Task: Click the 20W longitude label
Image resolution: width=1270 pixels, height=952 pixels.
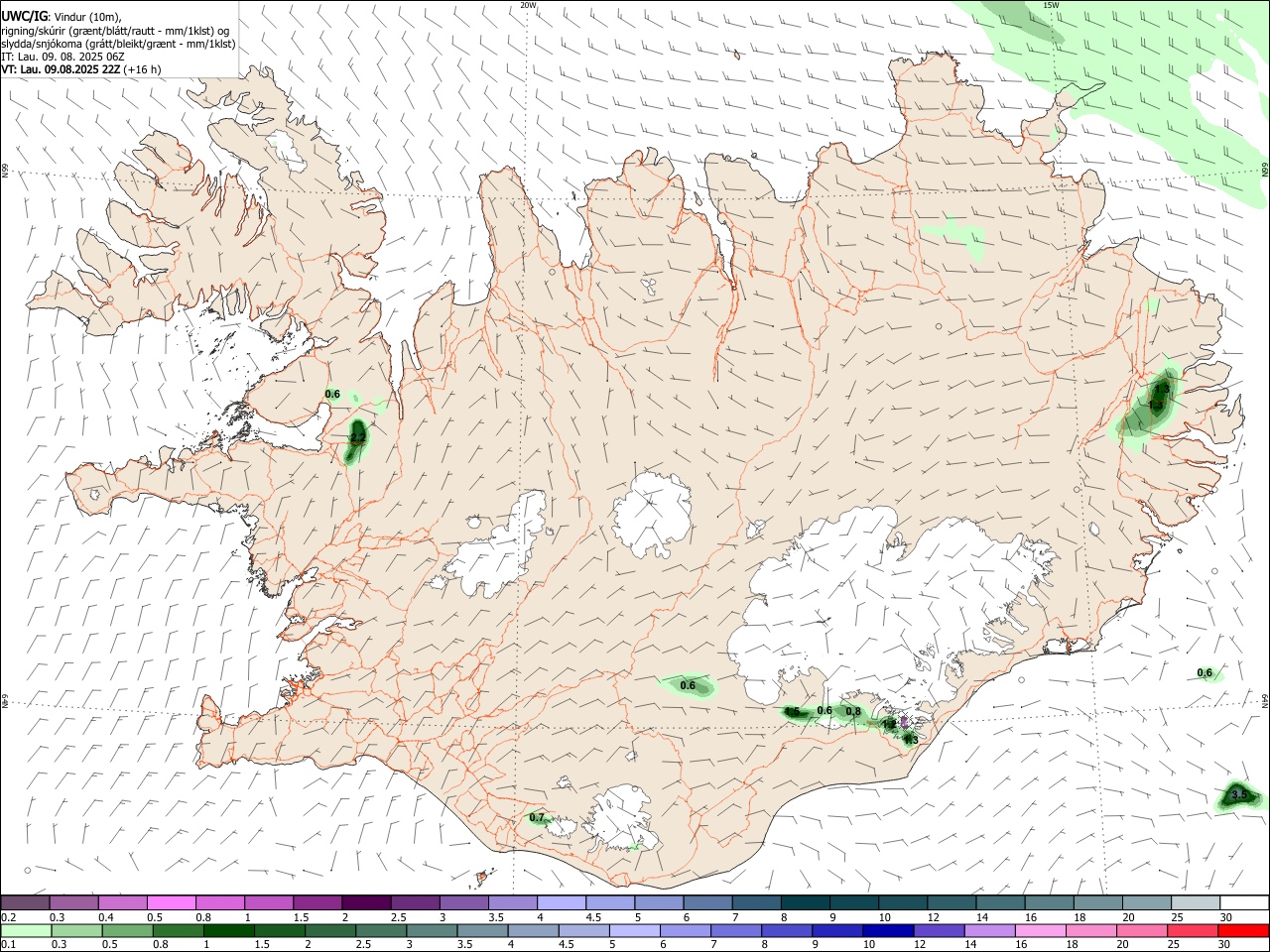Action: (528, 5)
